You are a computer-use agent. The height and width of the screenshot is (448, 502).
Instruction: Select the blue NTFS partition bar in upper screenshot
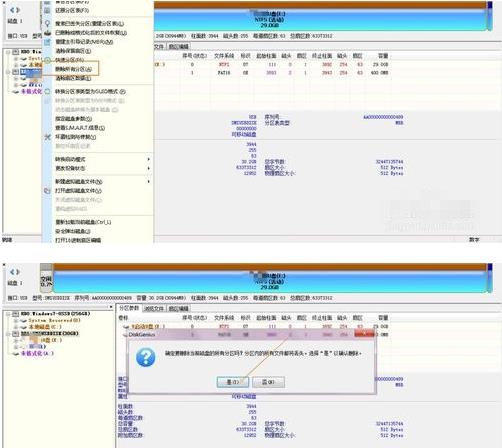point(320,19)
